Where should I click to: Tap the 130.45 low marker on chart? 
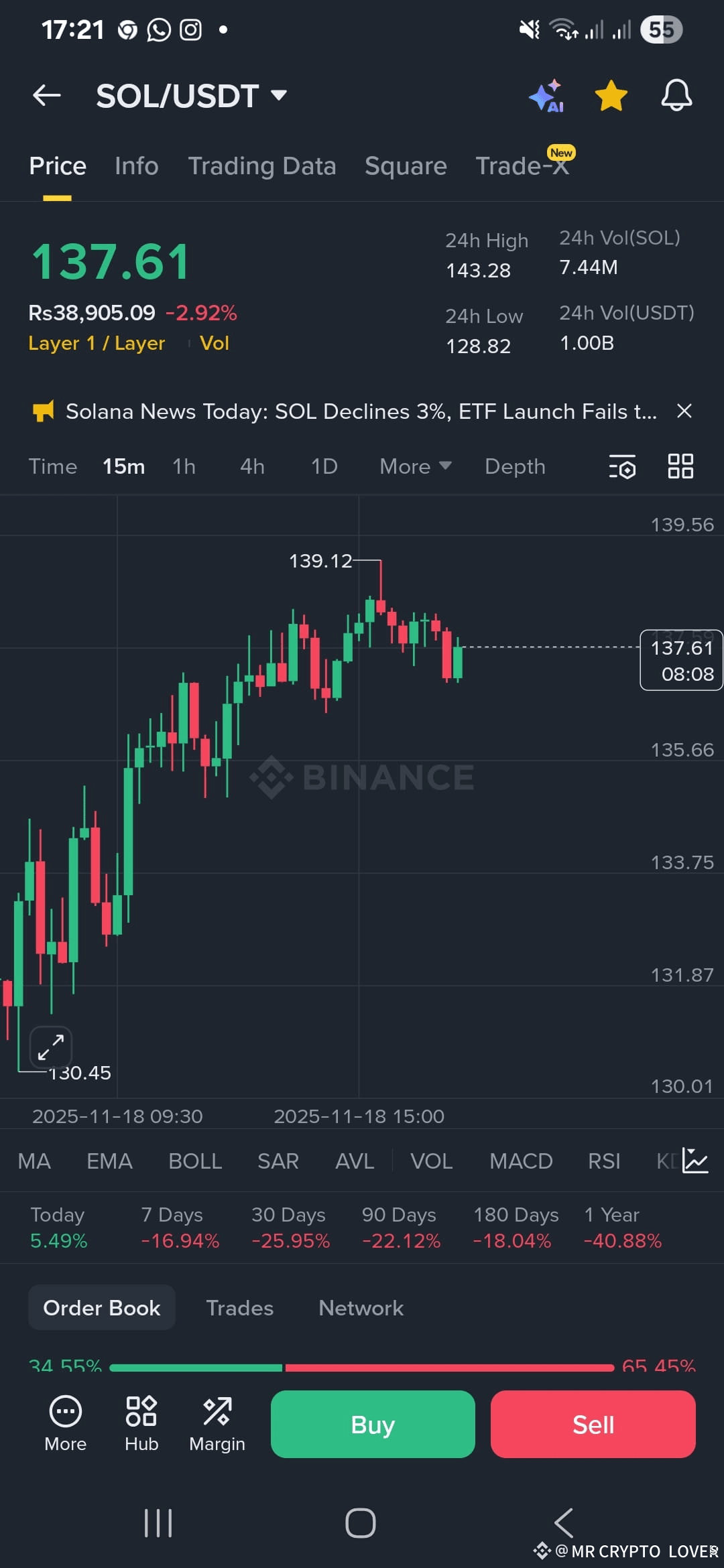79,1073
